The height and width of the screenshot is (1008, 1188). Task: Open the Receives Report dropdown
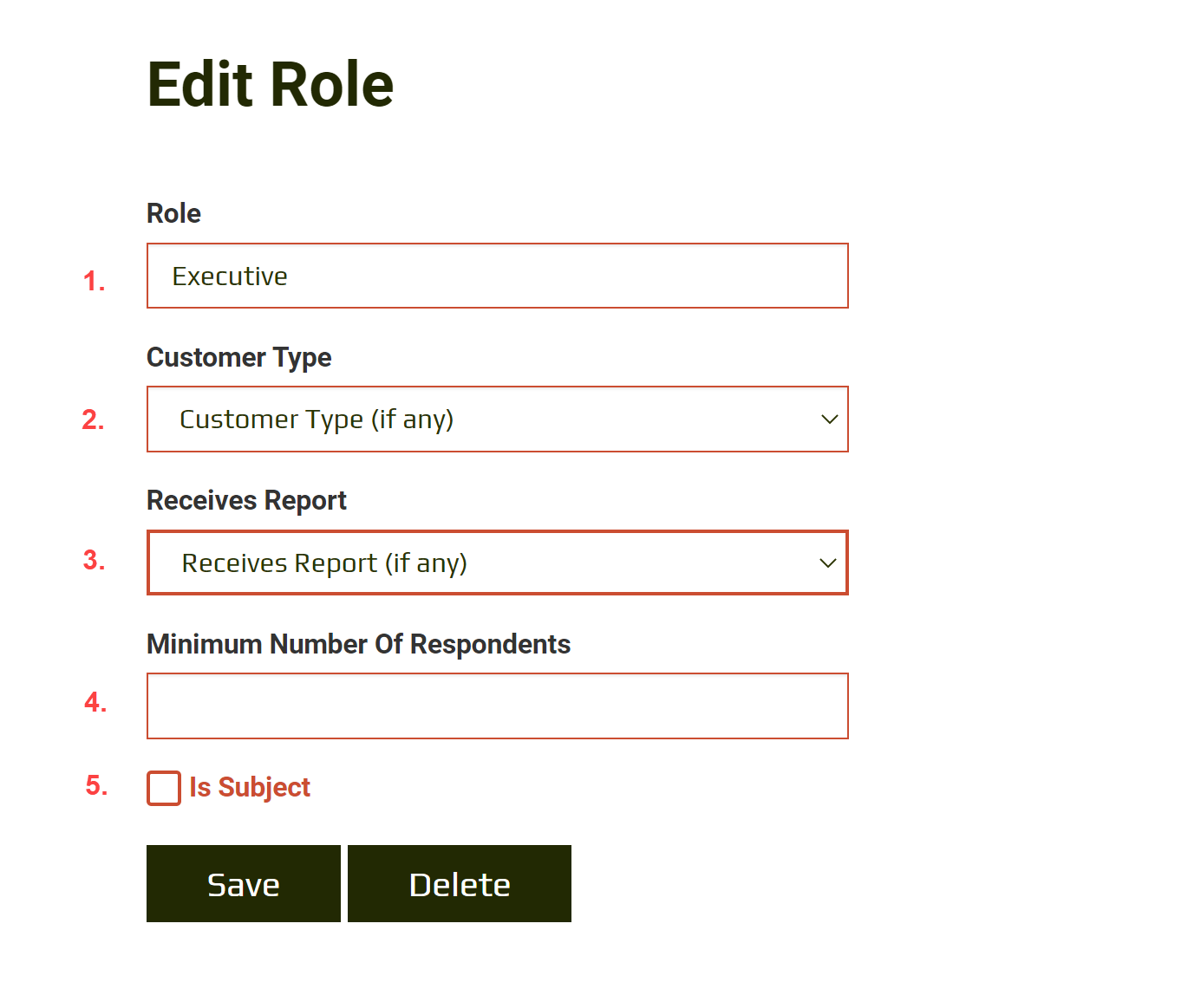[x=497, y=563]
